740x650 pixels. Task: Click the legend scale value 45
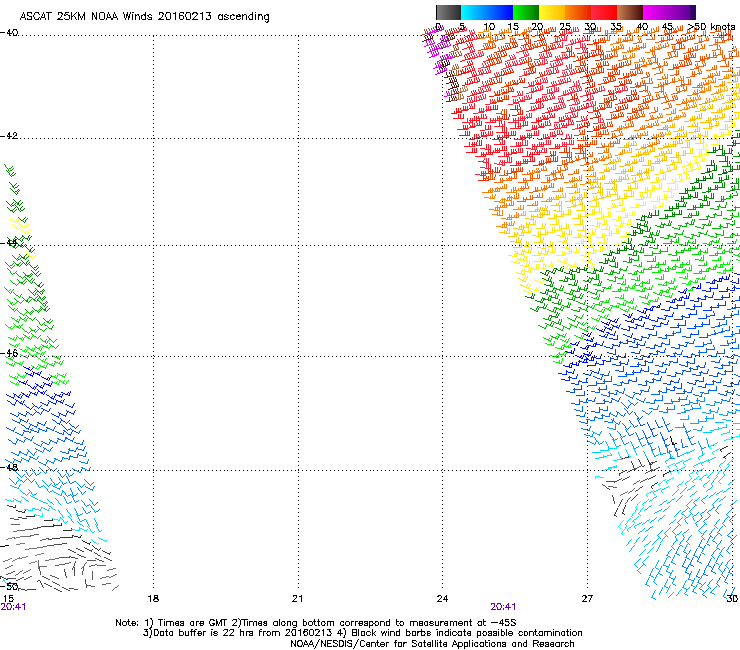(x=667, y=26)
